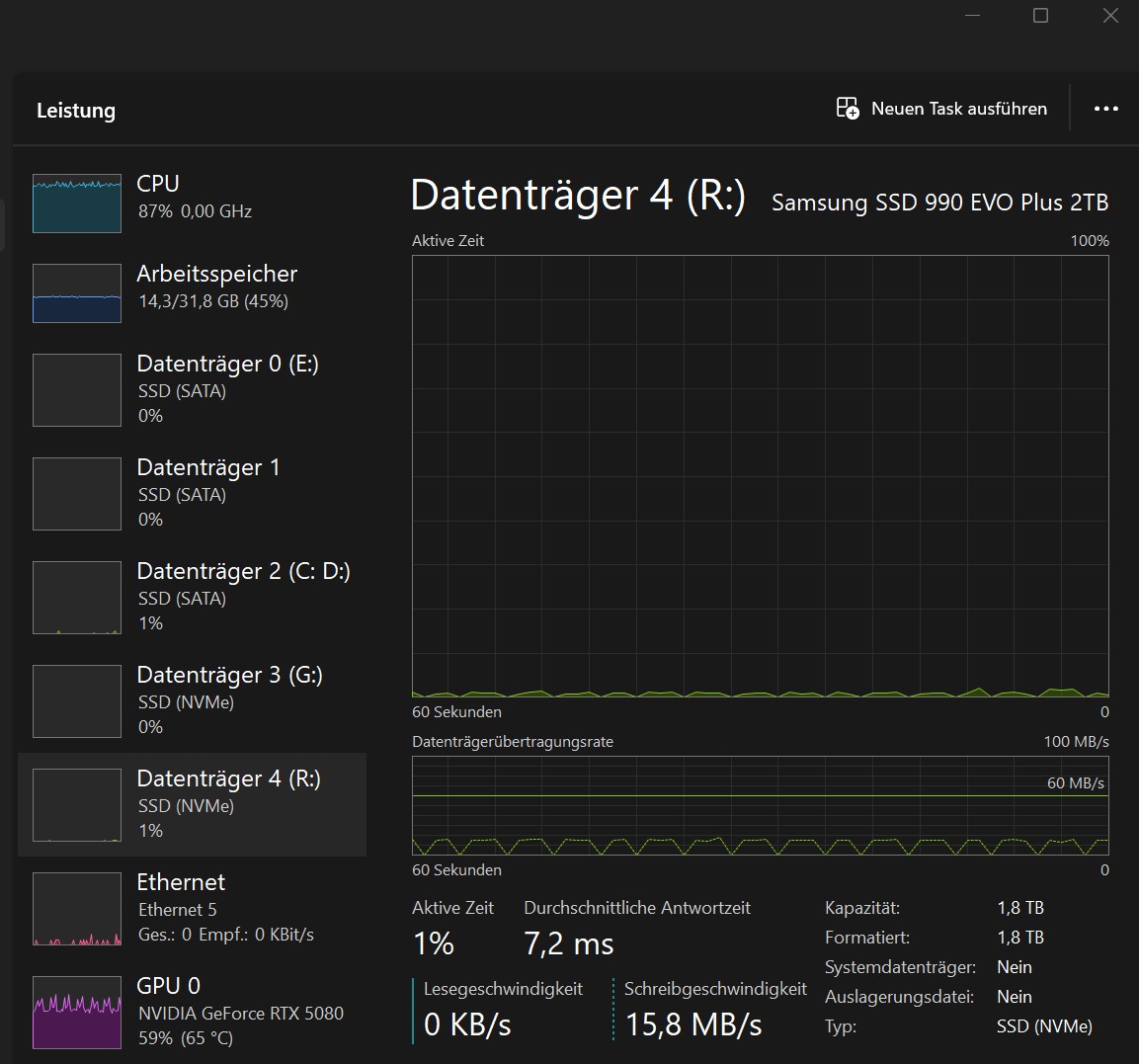Click the Datenträgerübertragungsrate transfer rate graph
This screenshot has width=1139, height=1064.
[x=760, y=805]
